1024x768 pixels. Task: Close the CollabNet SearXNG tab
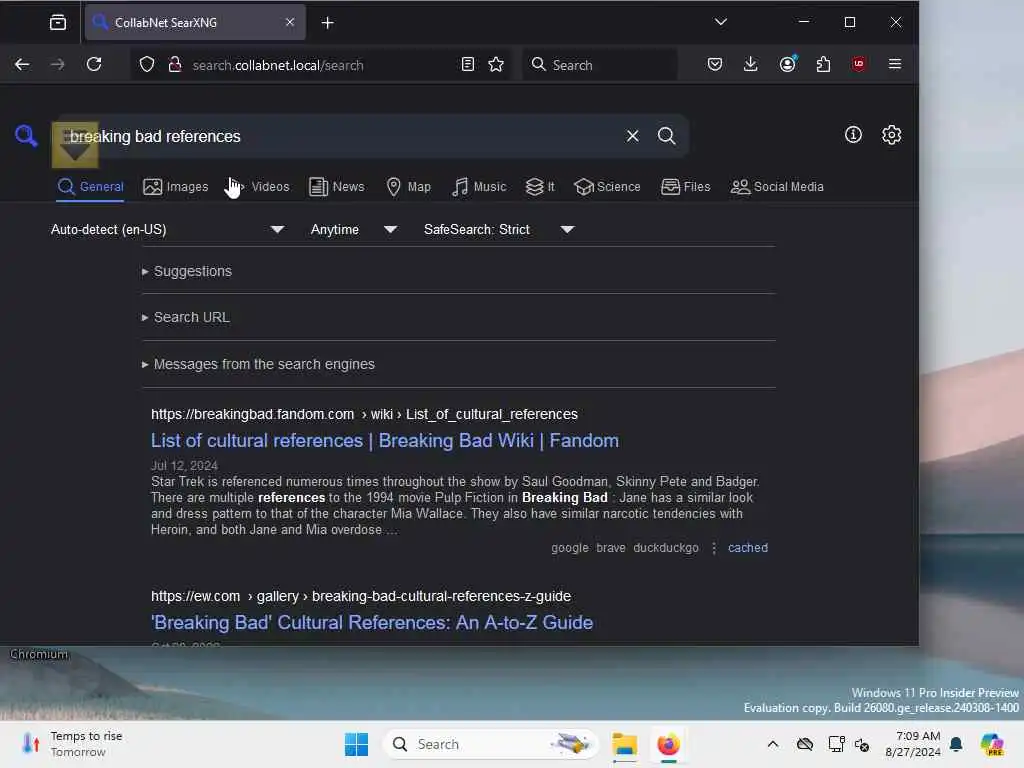(x=290, y=22)
